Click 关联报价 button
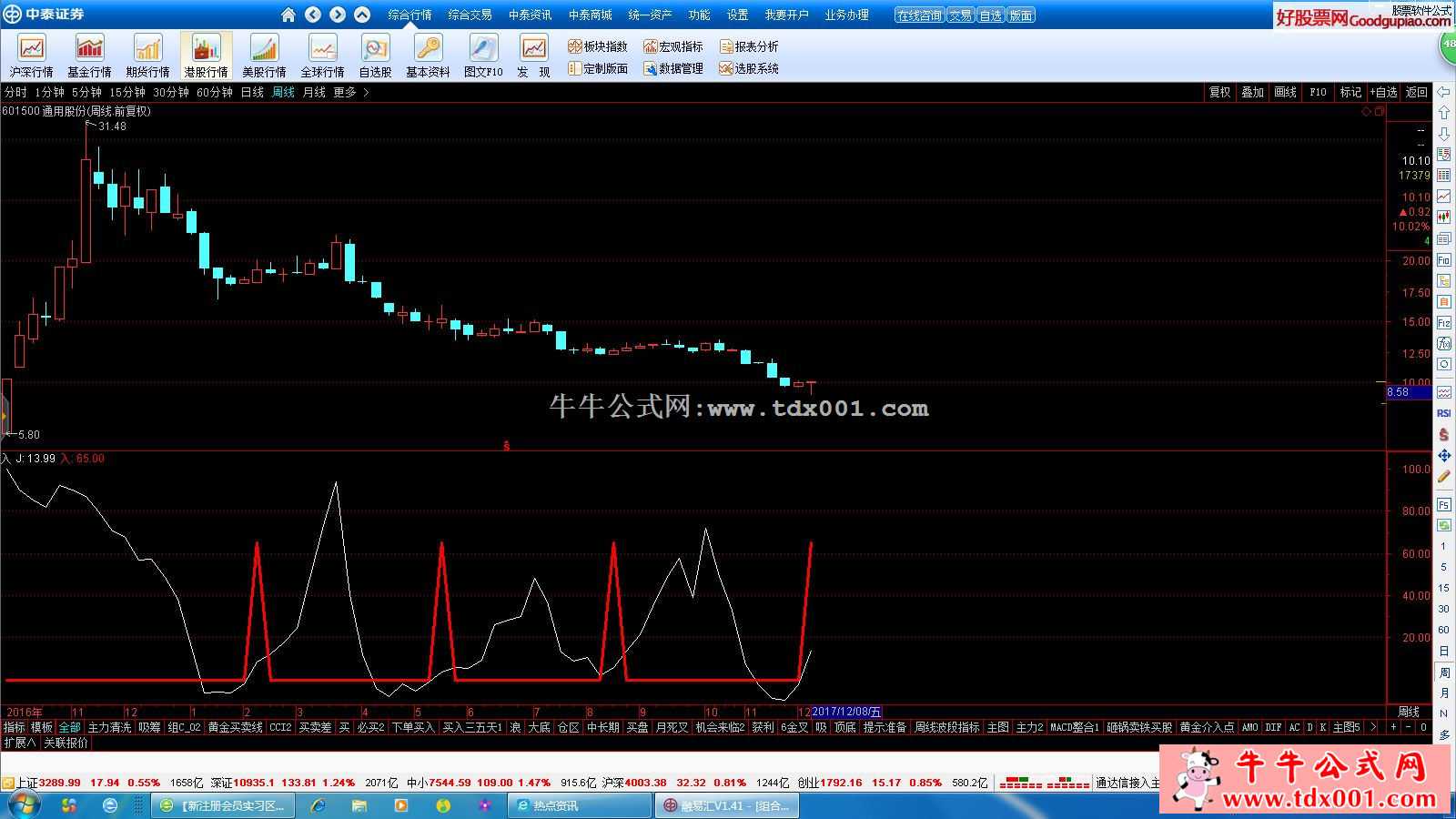 click(x=66, y=743)
